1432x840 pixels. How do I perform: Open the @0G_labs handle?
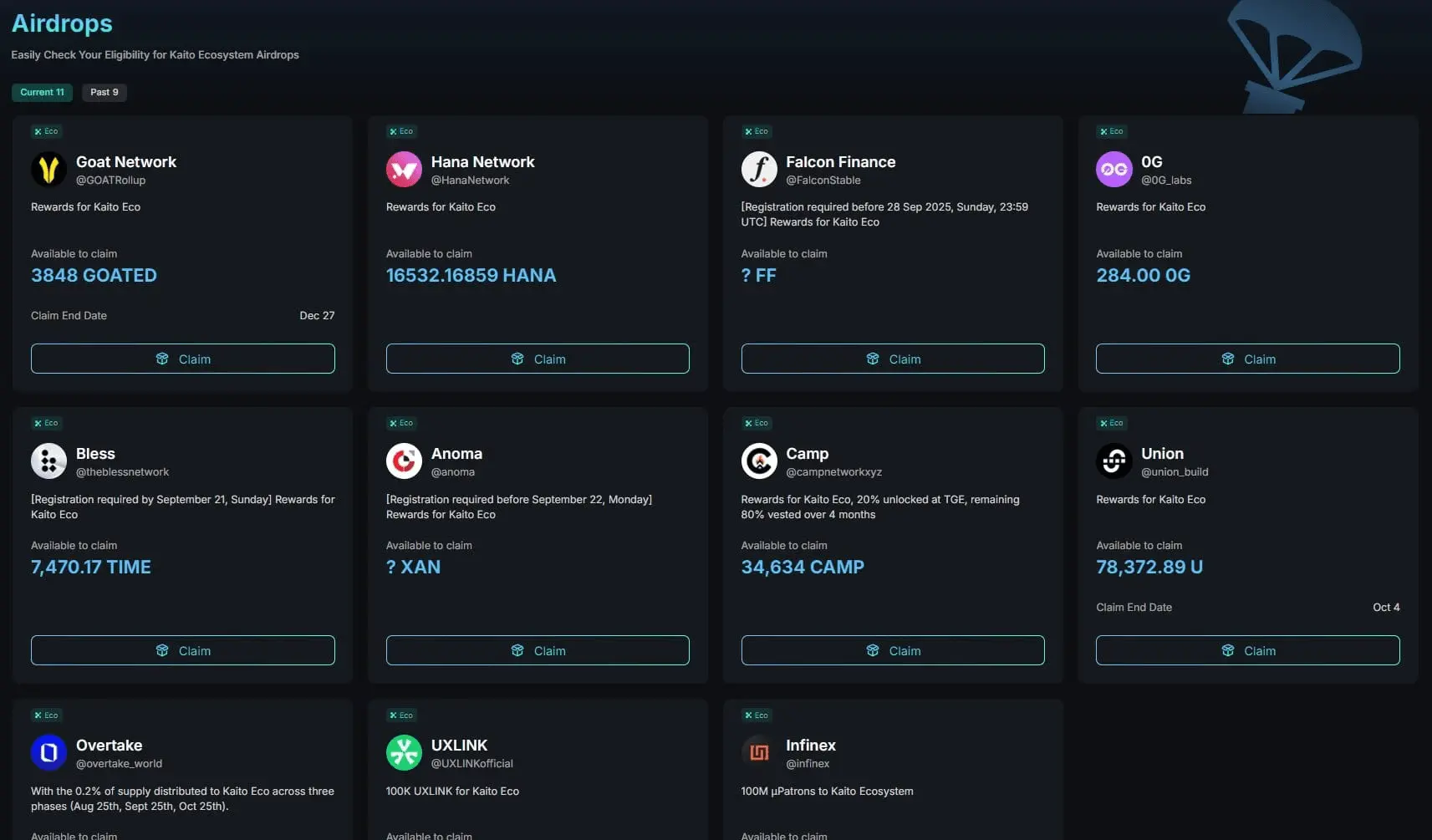click(1166, 181)
